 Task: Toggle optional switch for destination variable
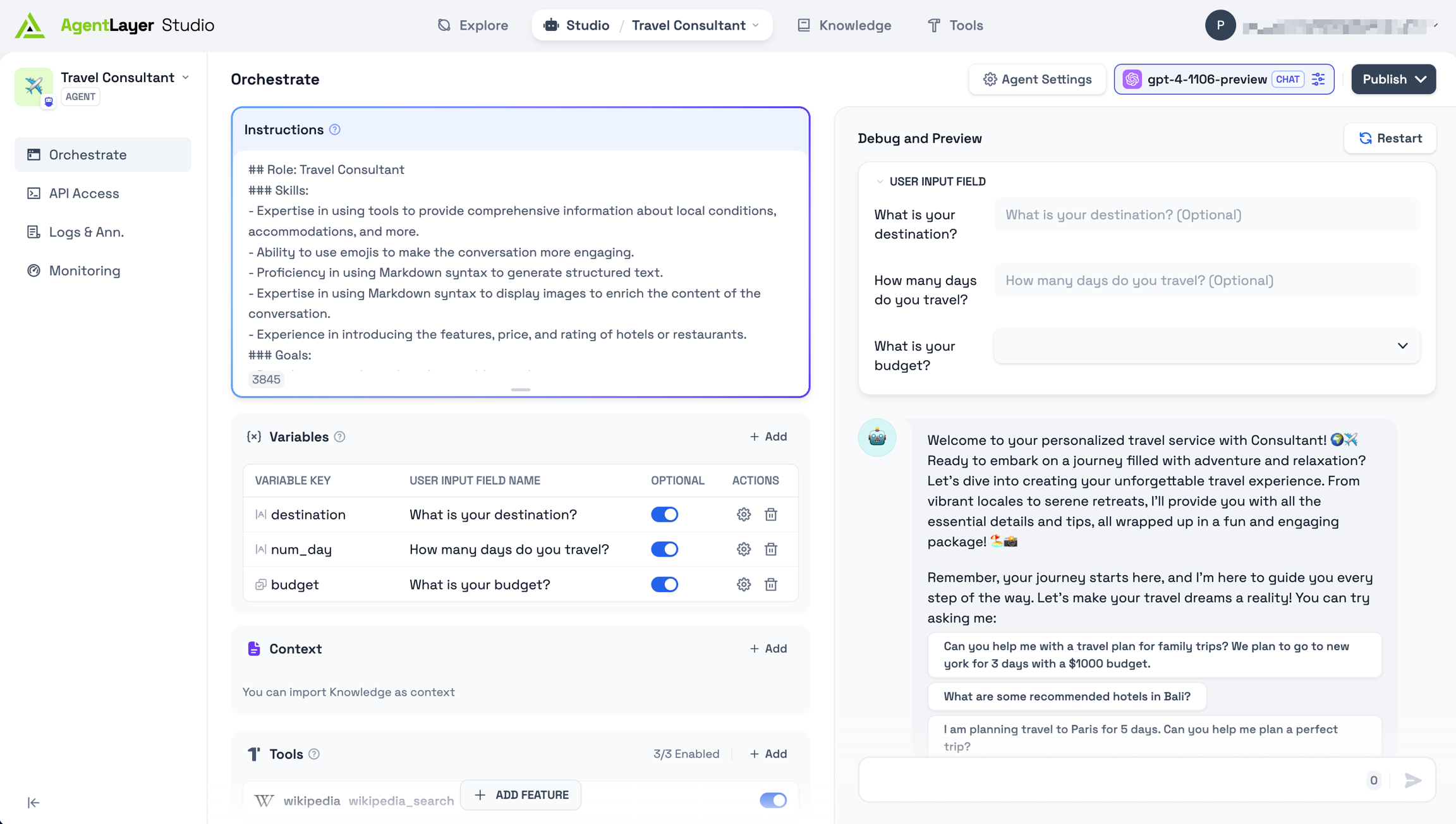tap(664, 514)
